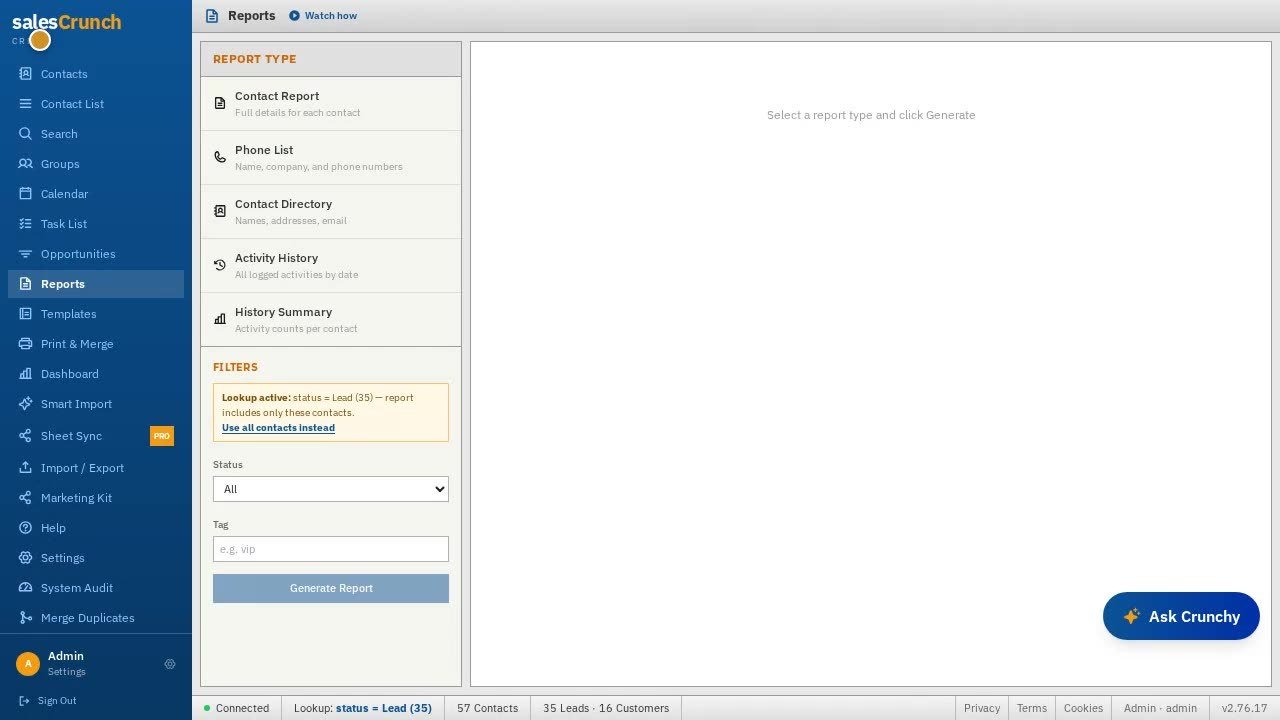
Task: Open the 'Watch how' video link
Action: [323, 16]
